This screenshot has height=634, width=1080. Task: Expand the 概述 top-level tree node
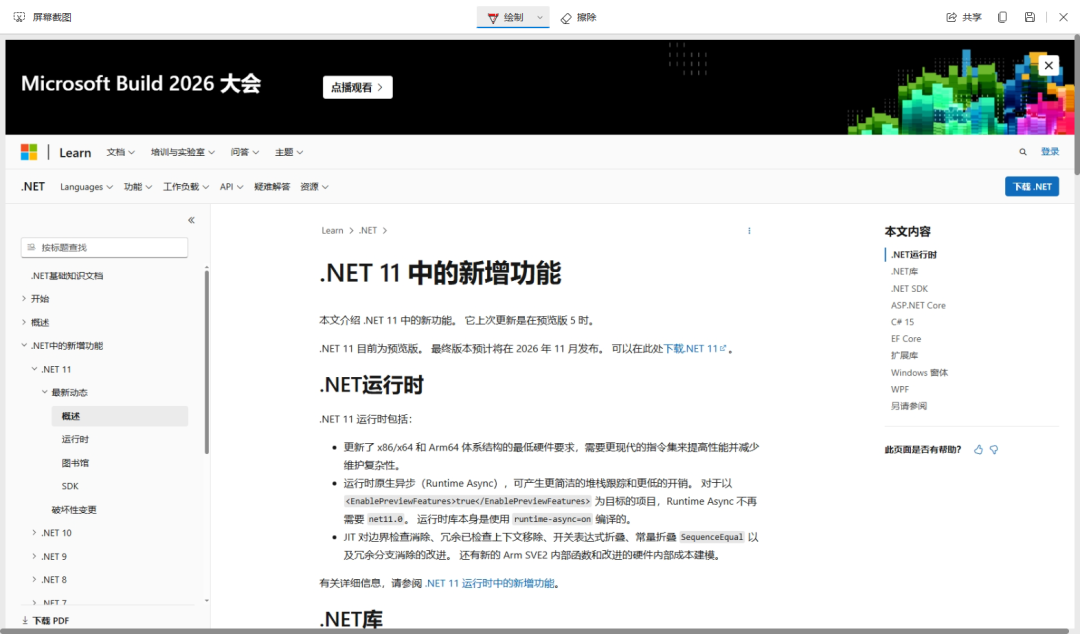(x=24, y=322)
